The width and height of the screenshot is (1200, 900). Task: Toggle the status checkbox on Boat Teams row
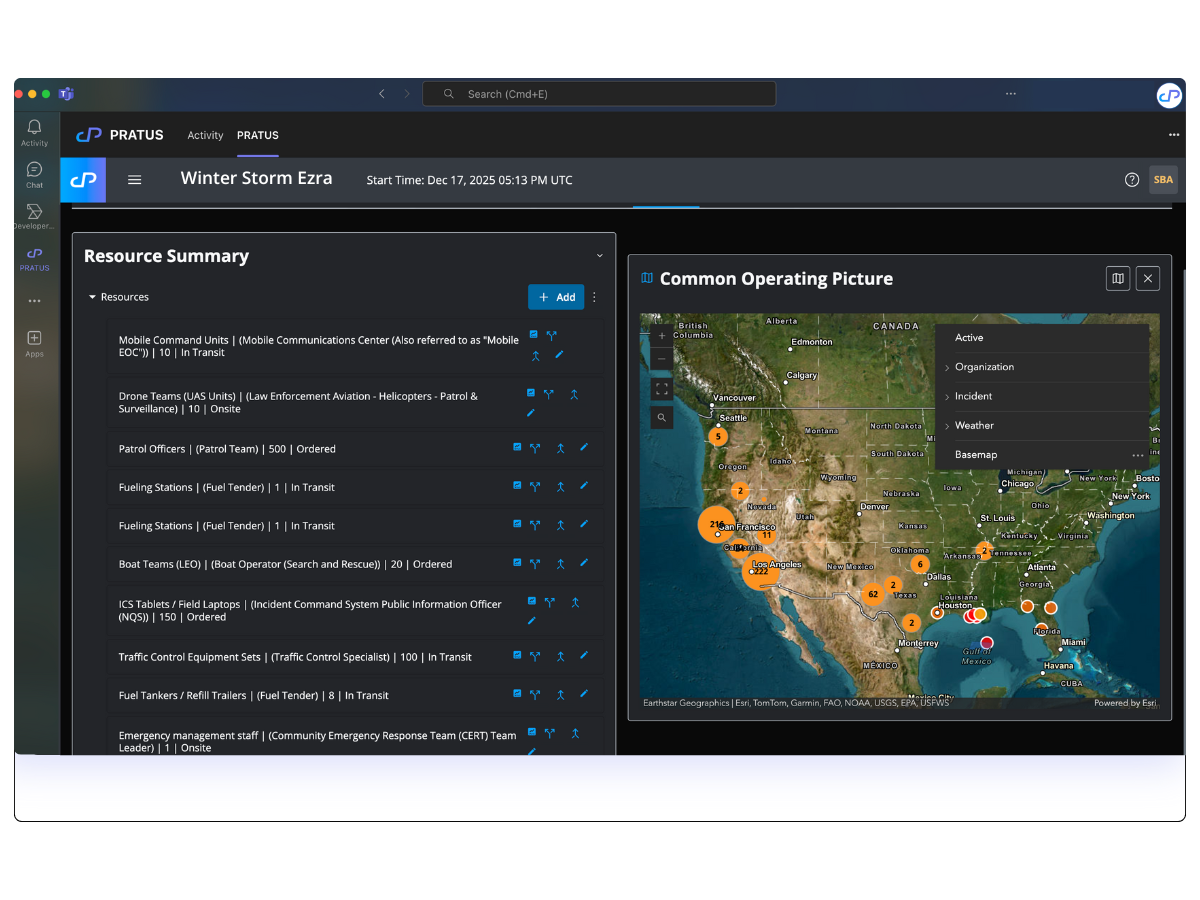[517, 563]
